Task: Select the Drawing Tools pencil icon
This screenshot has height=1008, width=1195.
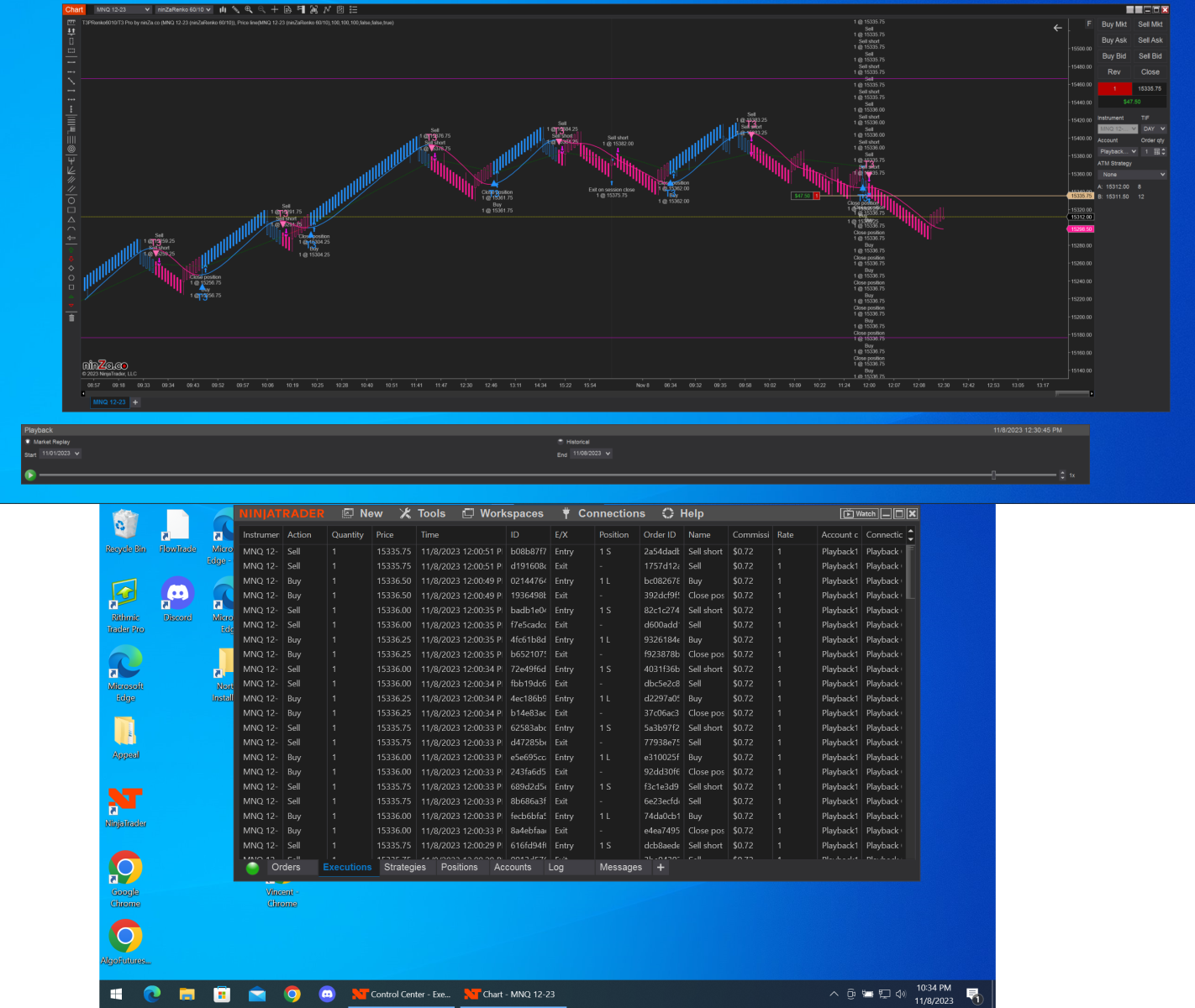Action: 236,10
